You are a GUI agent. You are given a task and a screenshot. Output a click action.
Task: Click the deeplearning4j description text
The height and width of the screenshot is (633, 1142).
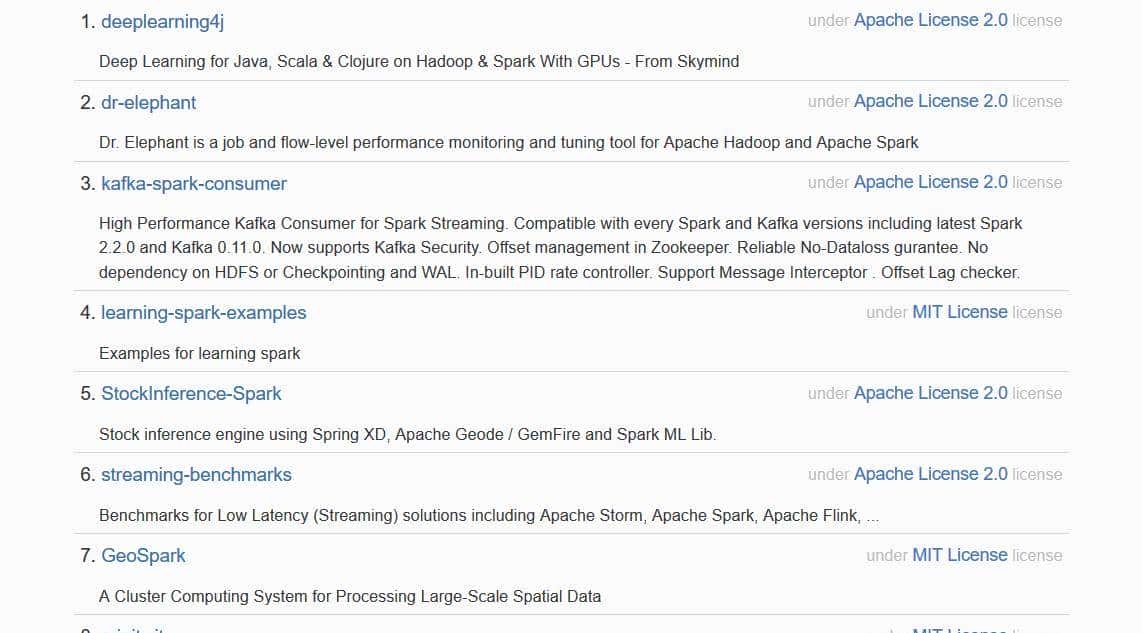tap(419, 61)
